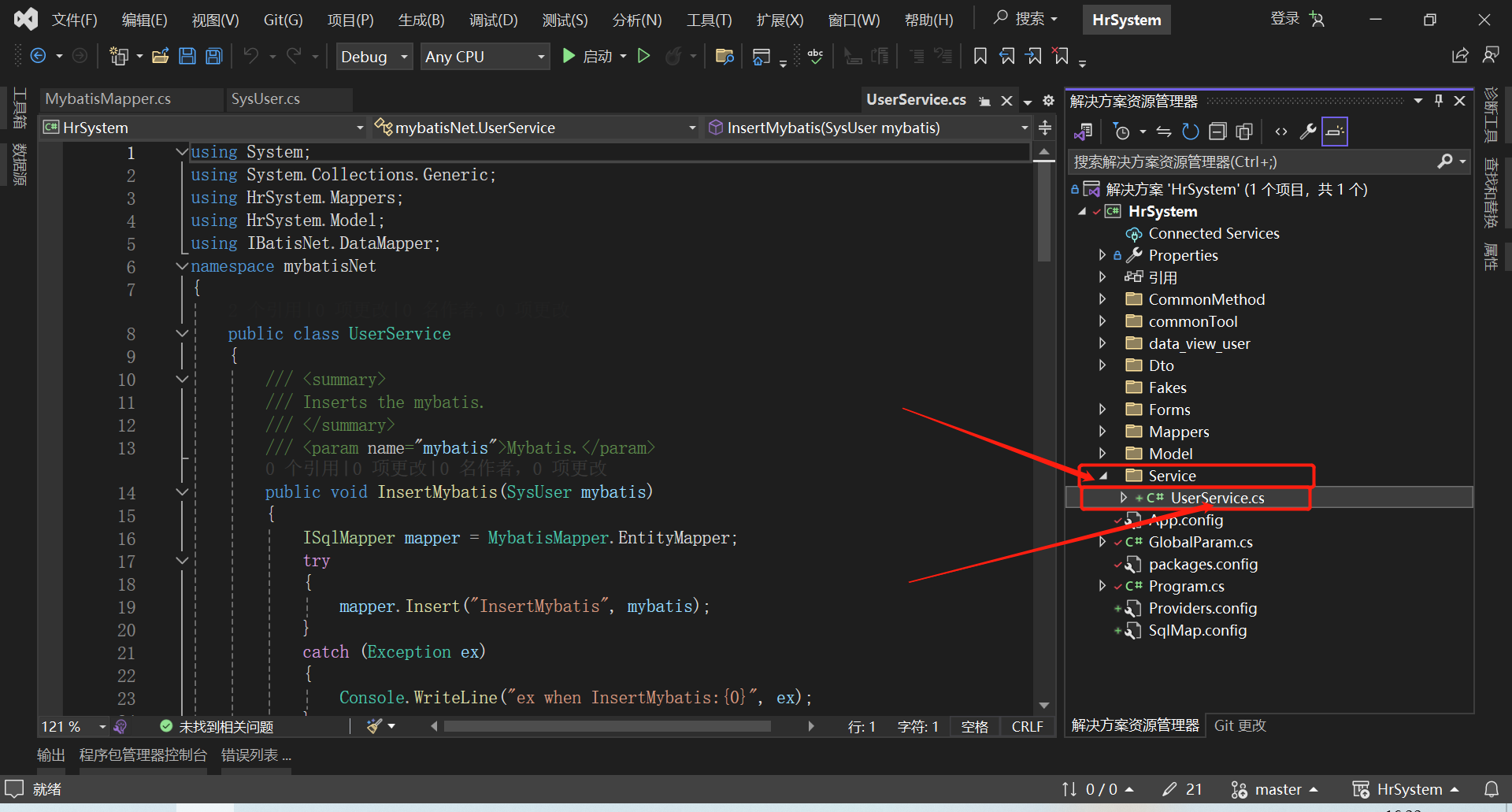Save all open files
This screenshot has width=1512, height=812.
click(213, 56)
